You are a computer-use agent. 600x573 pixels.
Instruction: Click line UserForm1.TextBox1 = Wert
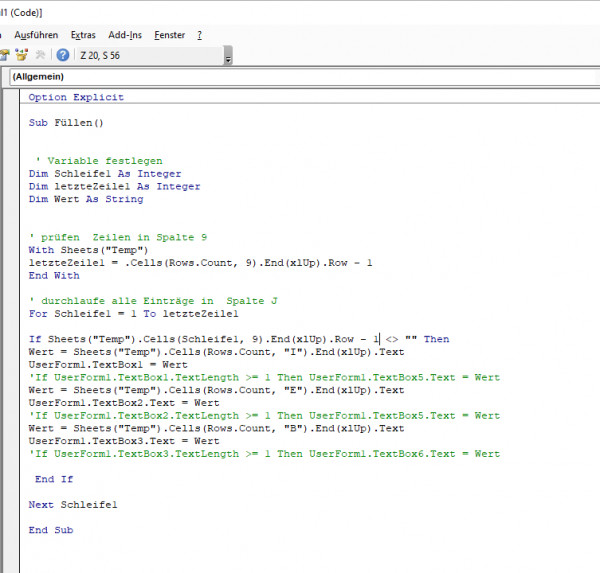pyautogui.click(x=108, y=365)
